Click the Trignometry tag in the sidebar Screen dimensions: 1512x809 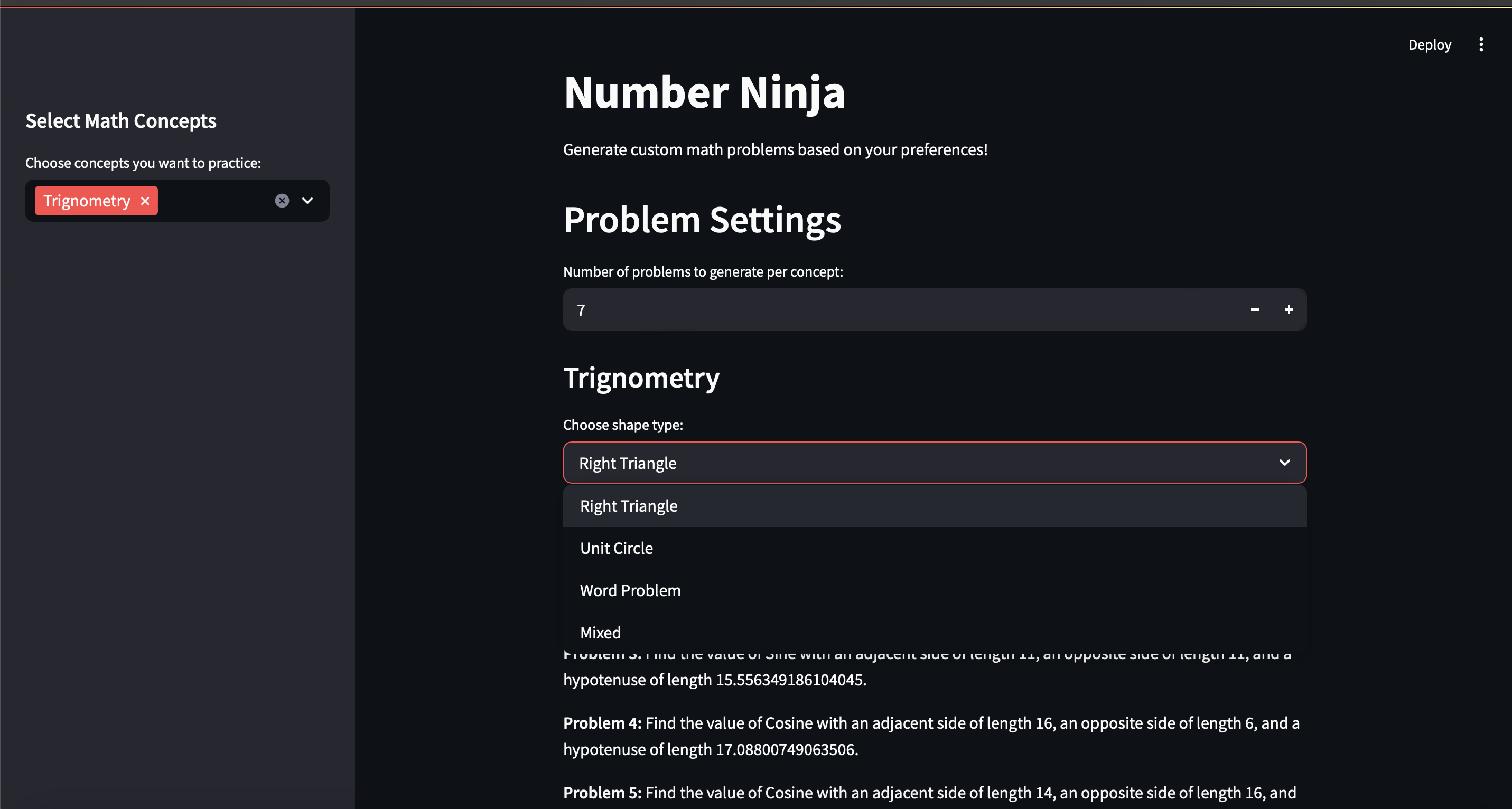pos(87,201)
